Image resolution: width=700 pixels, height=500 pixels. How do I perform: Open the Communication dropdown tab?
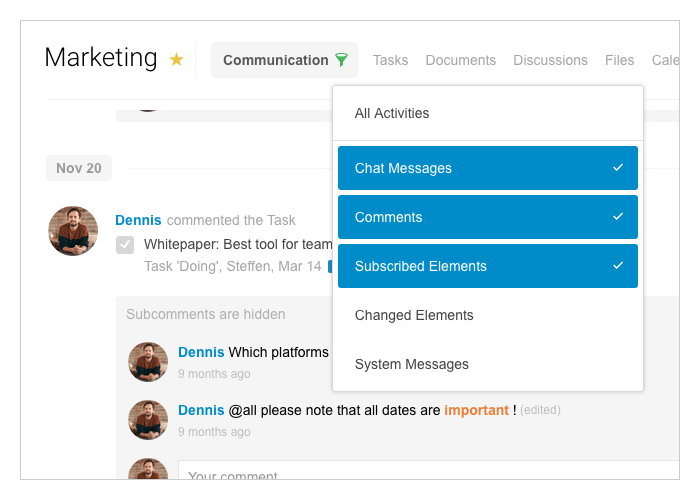[276, 60]
